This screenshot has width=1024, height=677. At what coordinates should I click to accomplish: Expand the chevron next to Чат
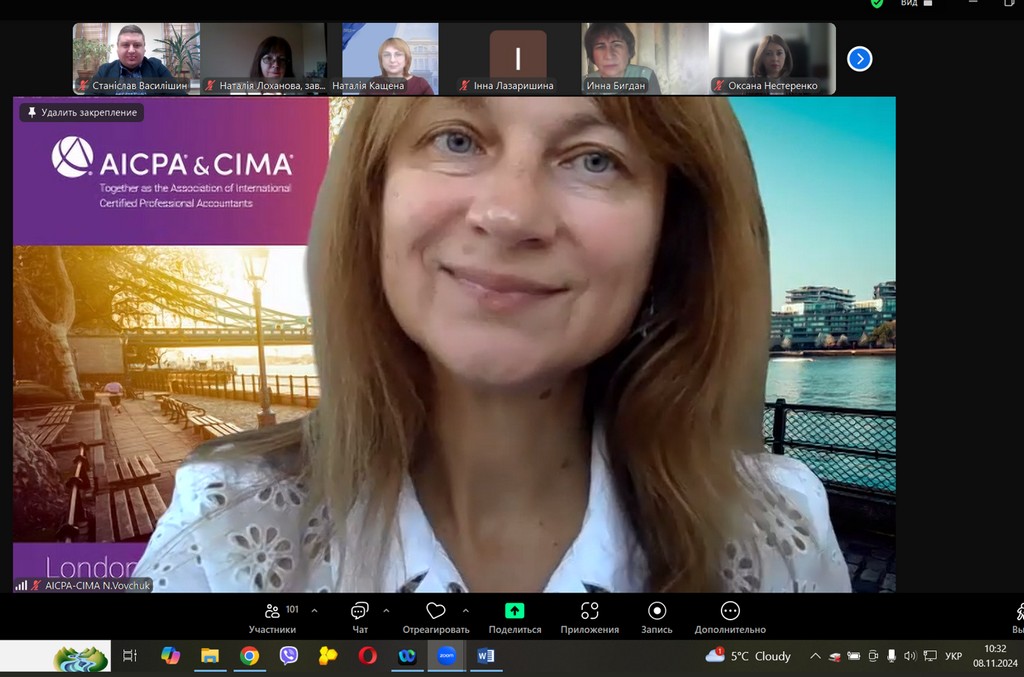[x=386, y=610]
